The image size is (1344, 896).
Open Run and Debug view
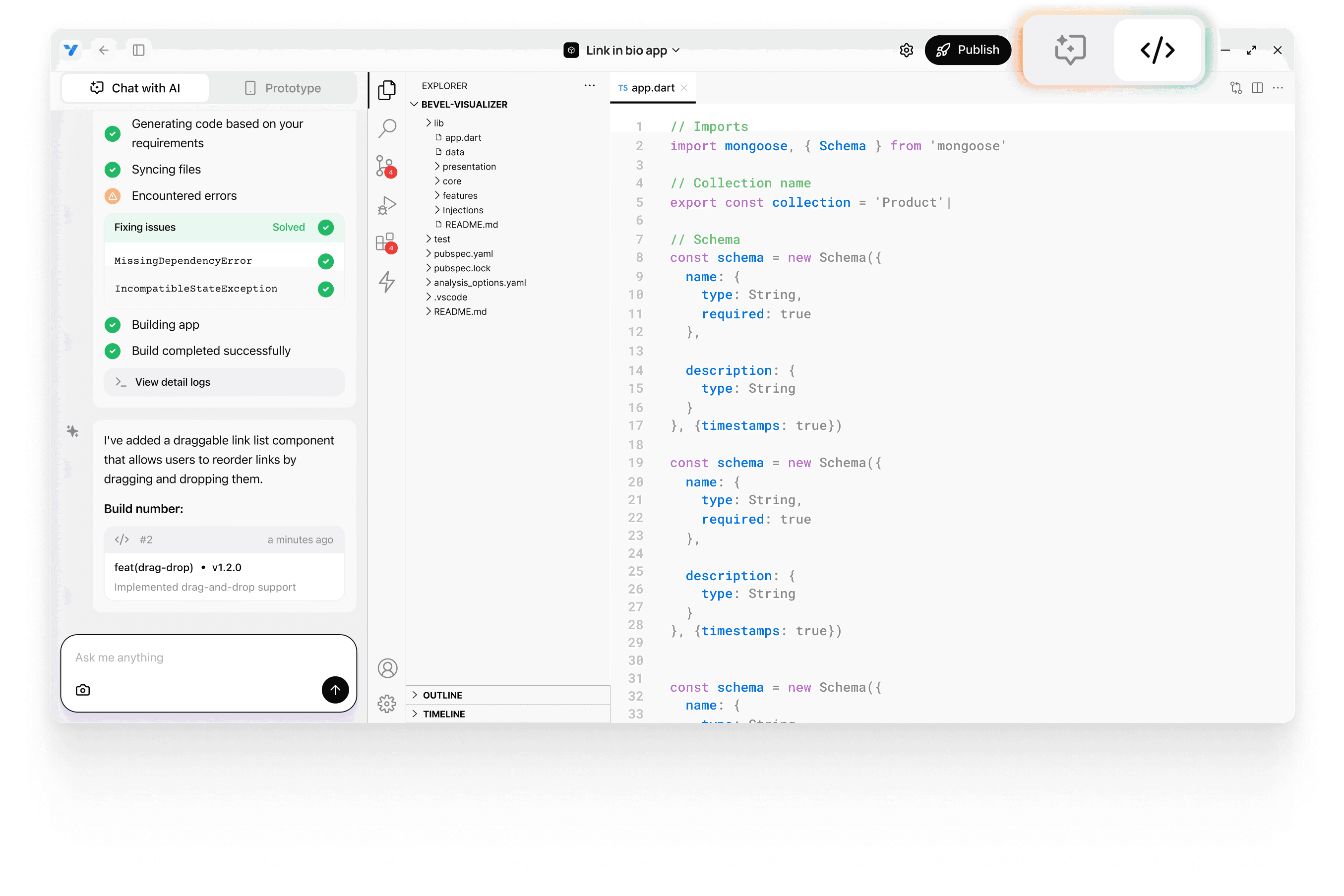pyautogui.click(x=387, y=205)
